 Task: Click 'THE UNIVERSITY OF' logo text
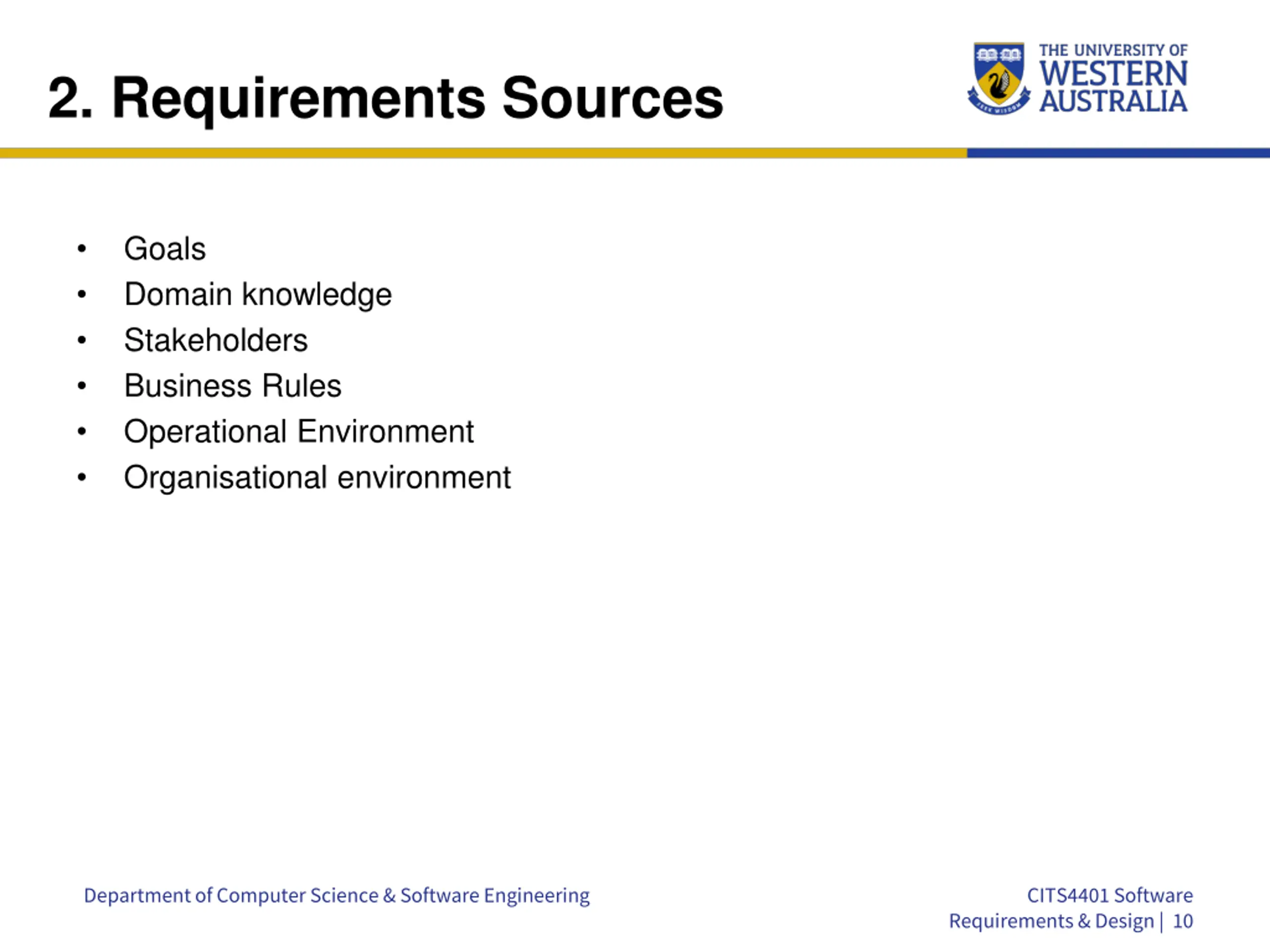pyautogui.click(x=1113, y=51)
